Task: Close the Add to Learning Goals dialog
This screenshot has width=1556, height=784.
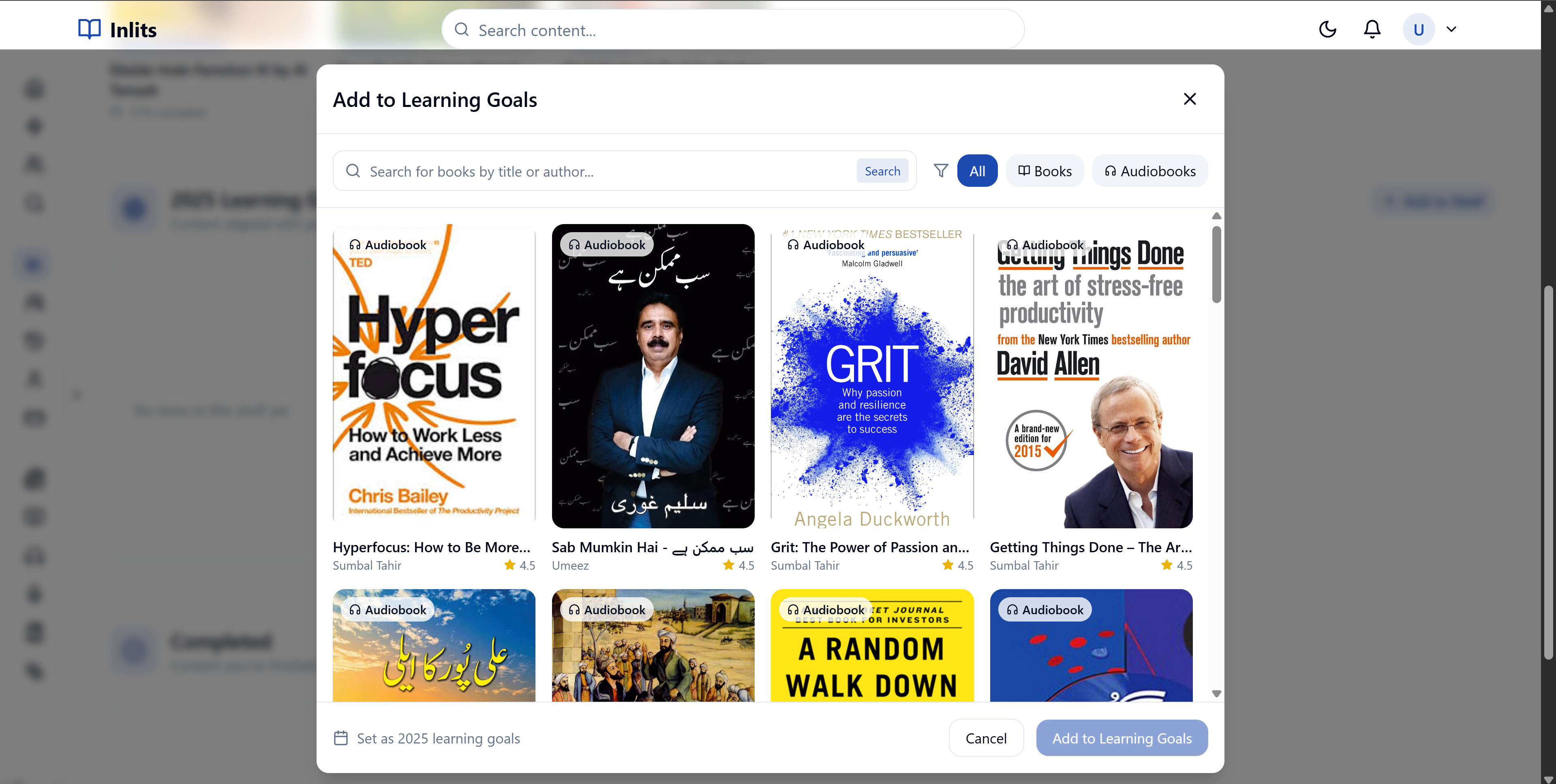Action: pos(1189,99)
